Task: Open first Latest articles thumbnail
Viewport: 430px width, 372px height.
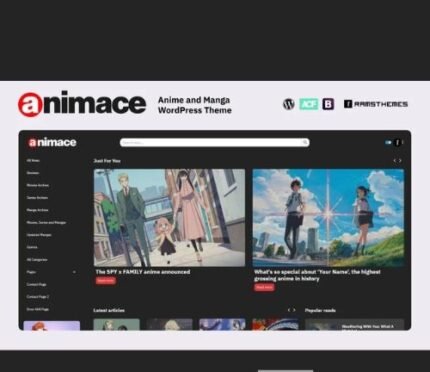Action: tap(117, 324)
